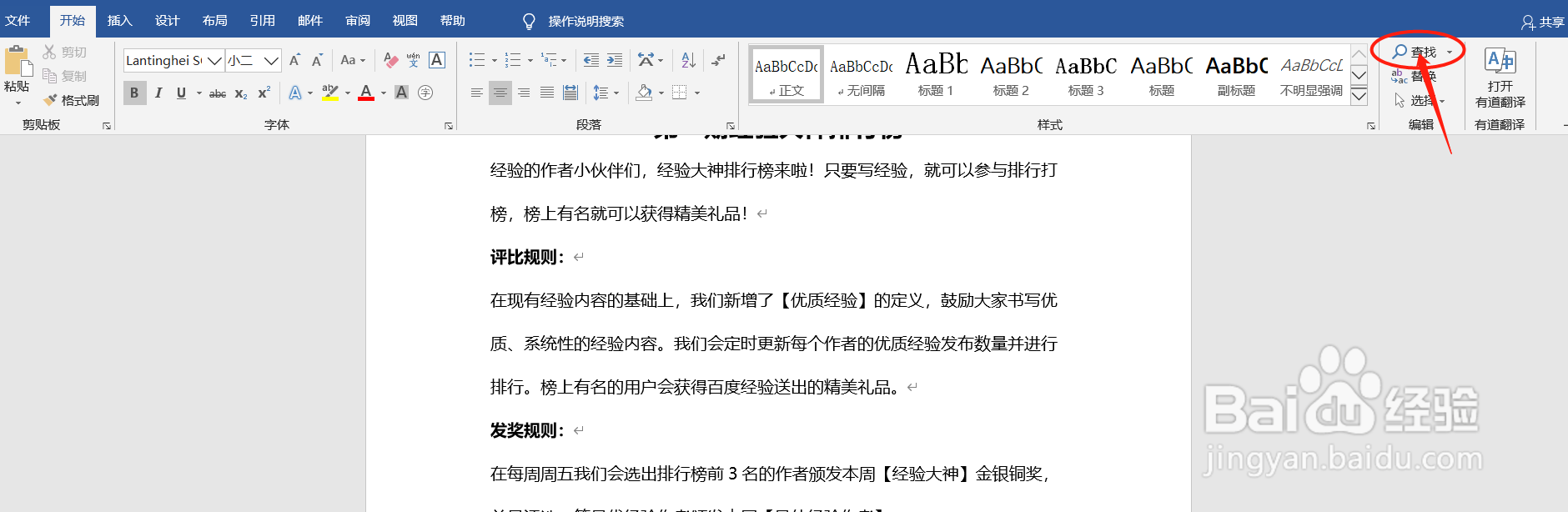Clear all formatting with eraser icon

coord(390,60)
